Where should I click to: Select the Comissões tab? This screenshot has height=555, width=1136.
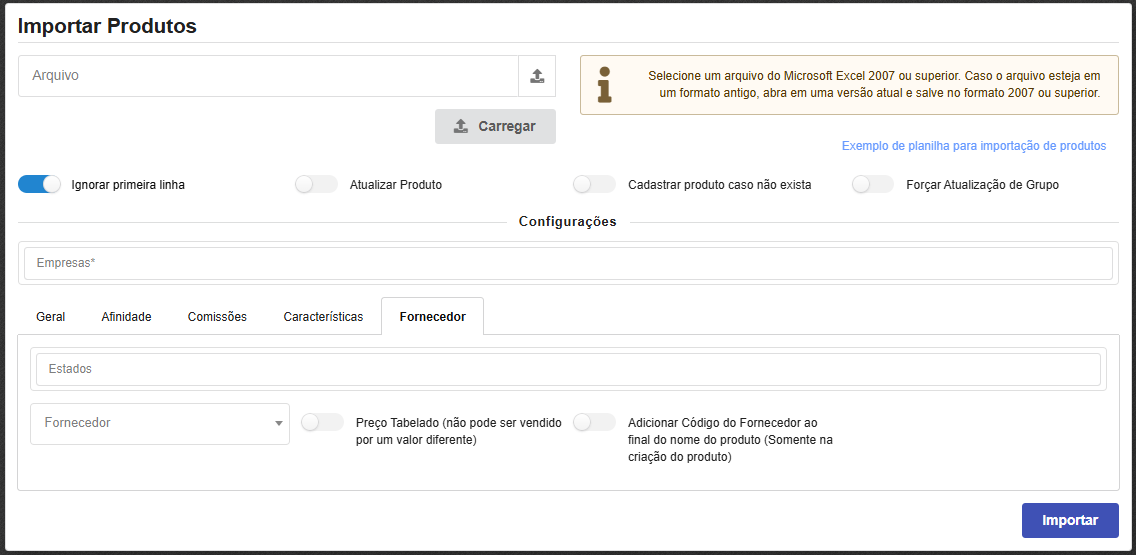pos(217,317)
